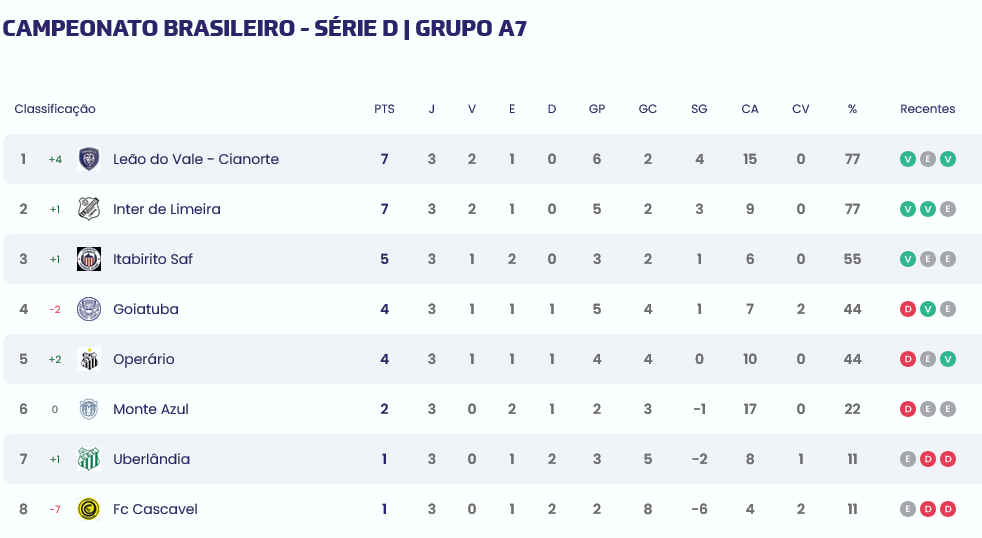Screen dimensions: 982x538
Task: Click the Leão do Vale - Cianorte crest
Action: [89, 159]
